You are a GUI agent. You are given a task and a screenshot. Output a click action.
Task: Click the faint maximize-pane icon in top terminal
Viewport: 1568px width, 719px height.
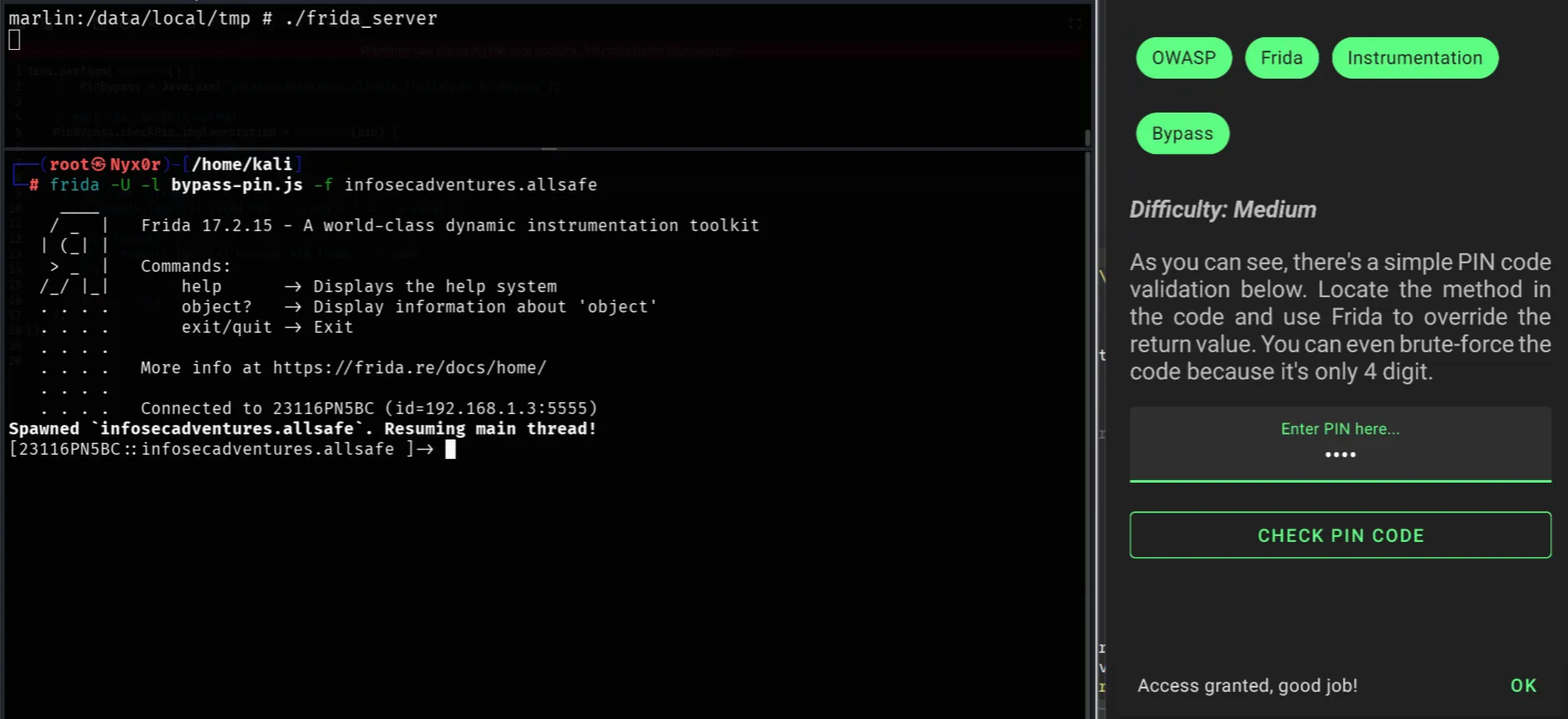(1074, 24)
